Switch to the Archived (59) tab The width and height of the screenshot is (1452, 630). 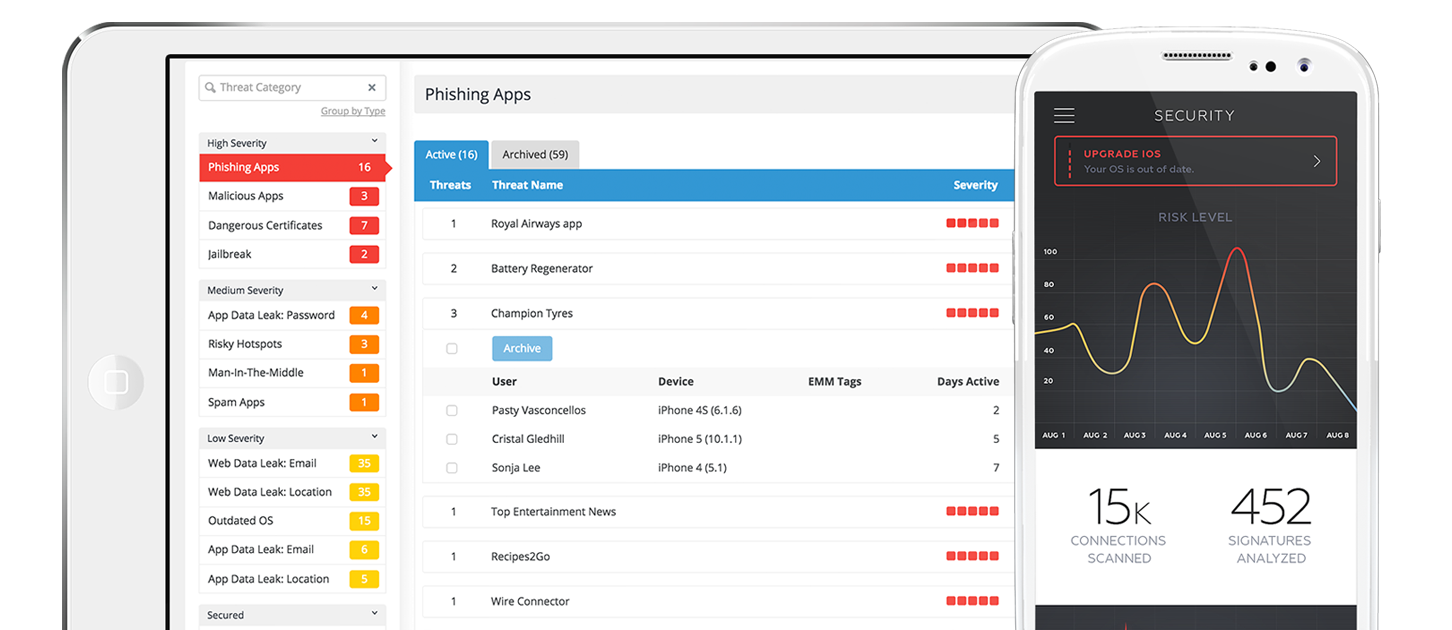(535, 155)
